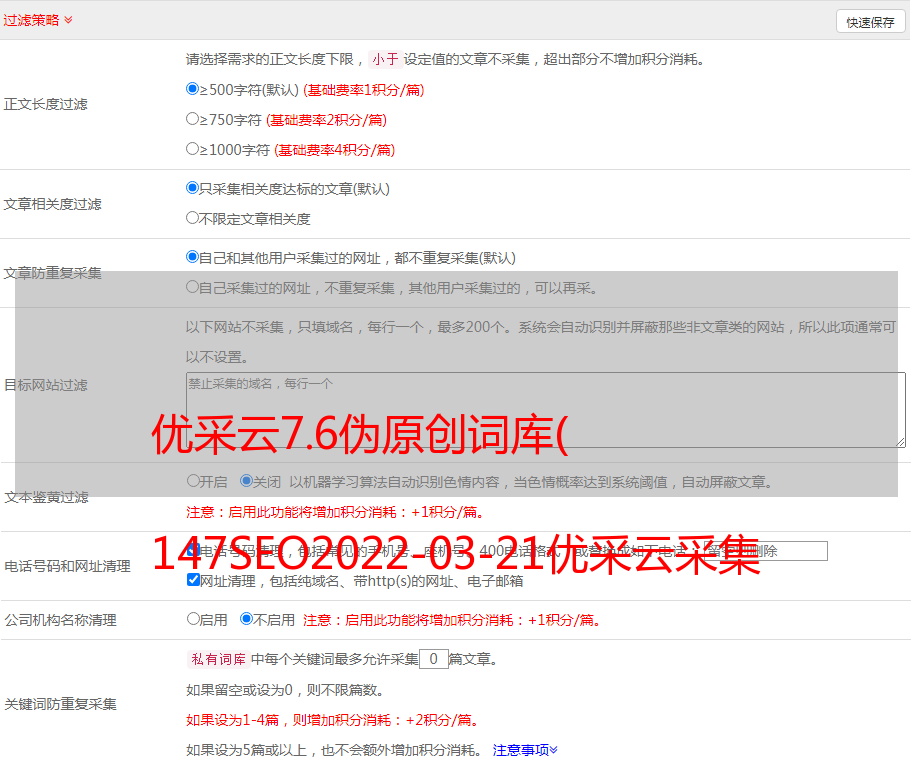Select the ≥750字符 radio option
The width and height of the screenshot is (912, 768).
pos(192,119)
